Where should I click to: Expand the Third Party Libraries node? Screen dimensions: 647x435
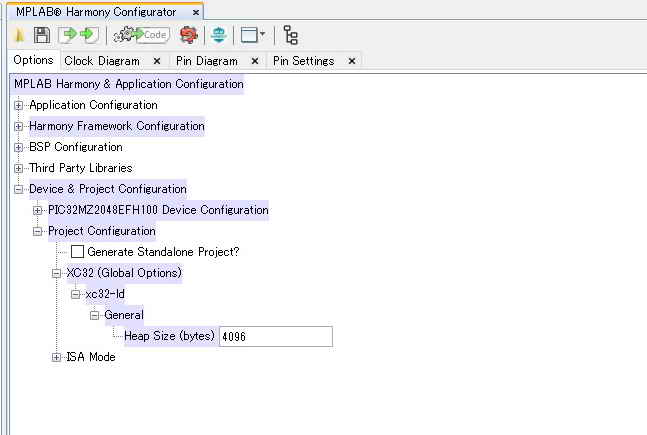18,168
